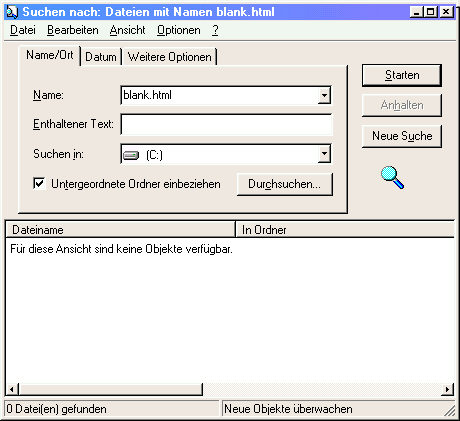Open the Suchen in drive dropdown

[324, 154]
